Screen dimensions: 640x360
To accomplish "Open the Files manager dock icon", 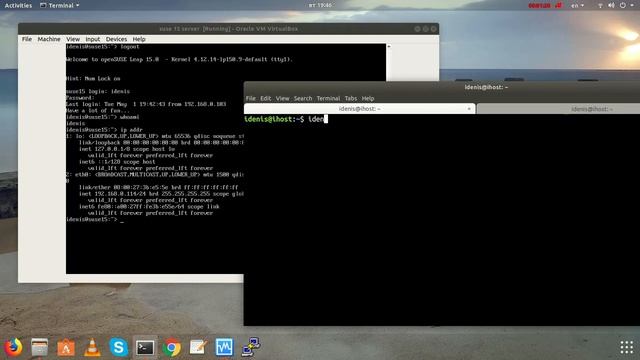I will [x=40, y=347].
